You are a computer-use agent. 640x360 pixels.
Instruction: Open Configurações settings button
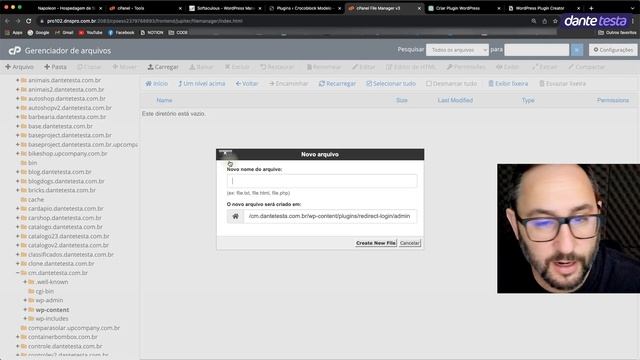coord(613,50)
